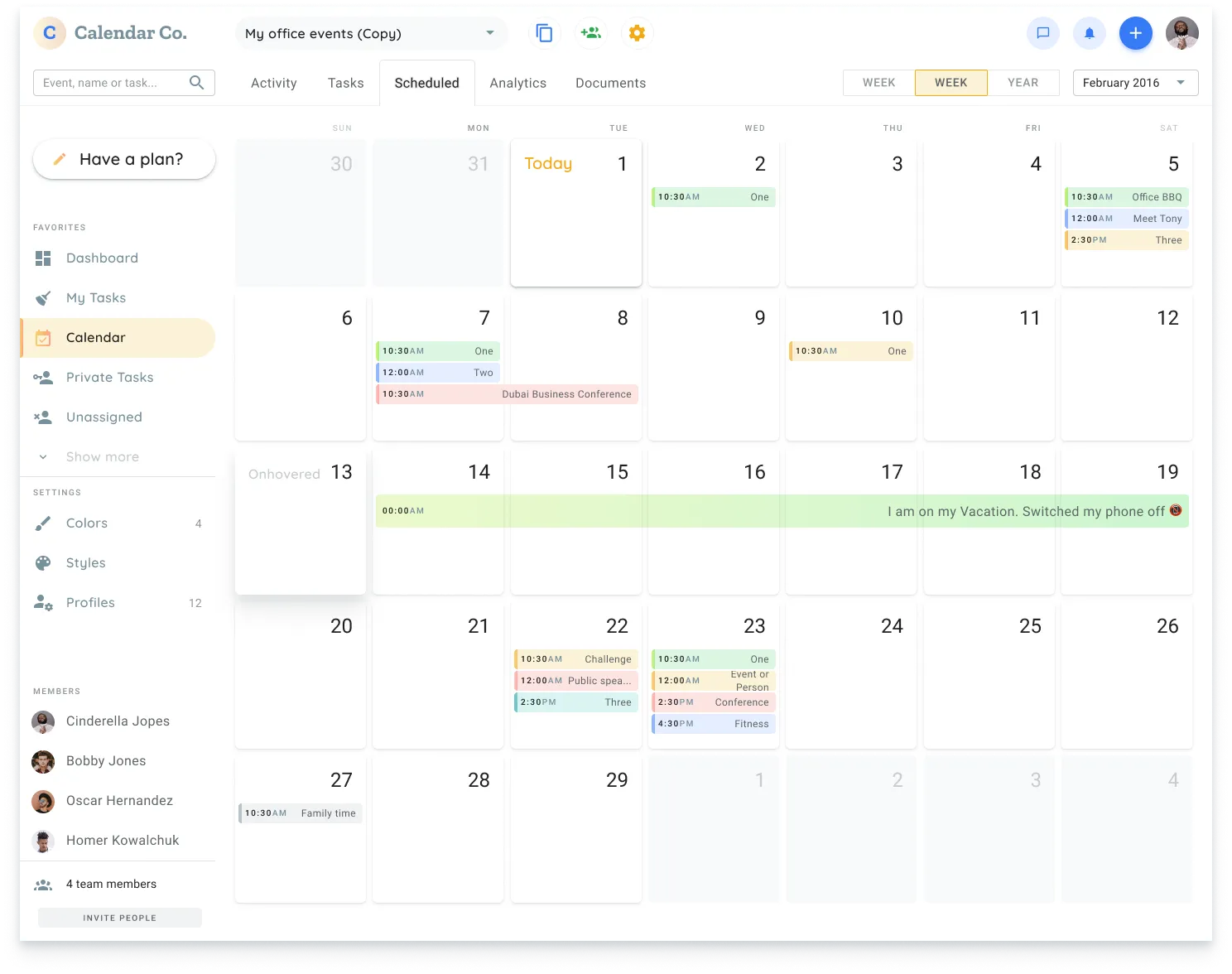Select the highlighted WEEK view toggle

950,82
